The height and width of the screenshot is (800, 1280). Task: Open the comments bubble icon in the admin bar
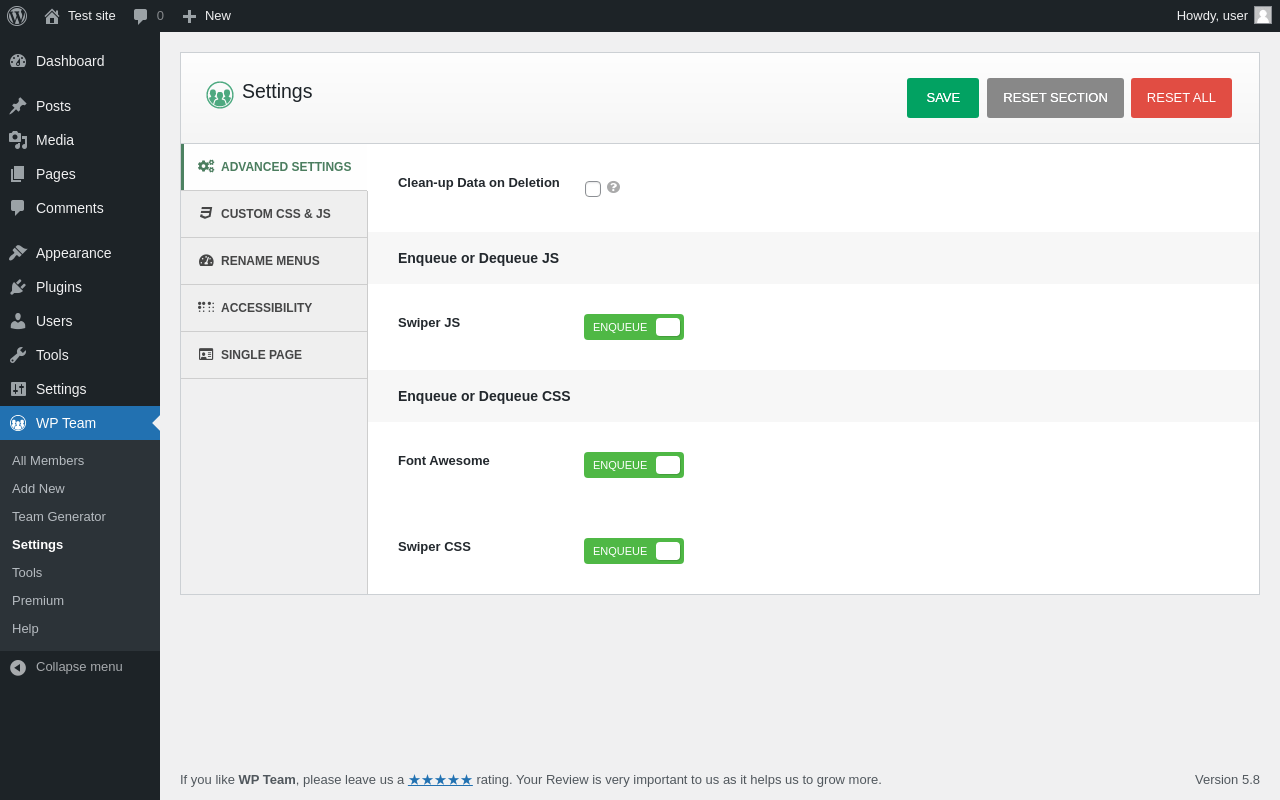pyautogui.click(x=141, y=16)
